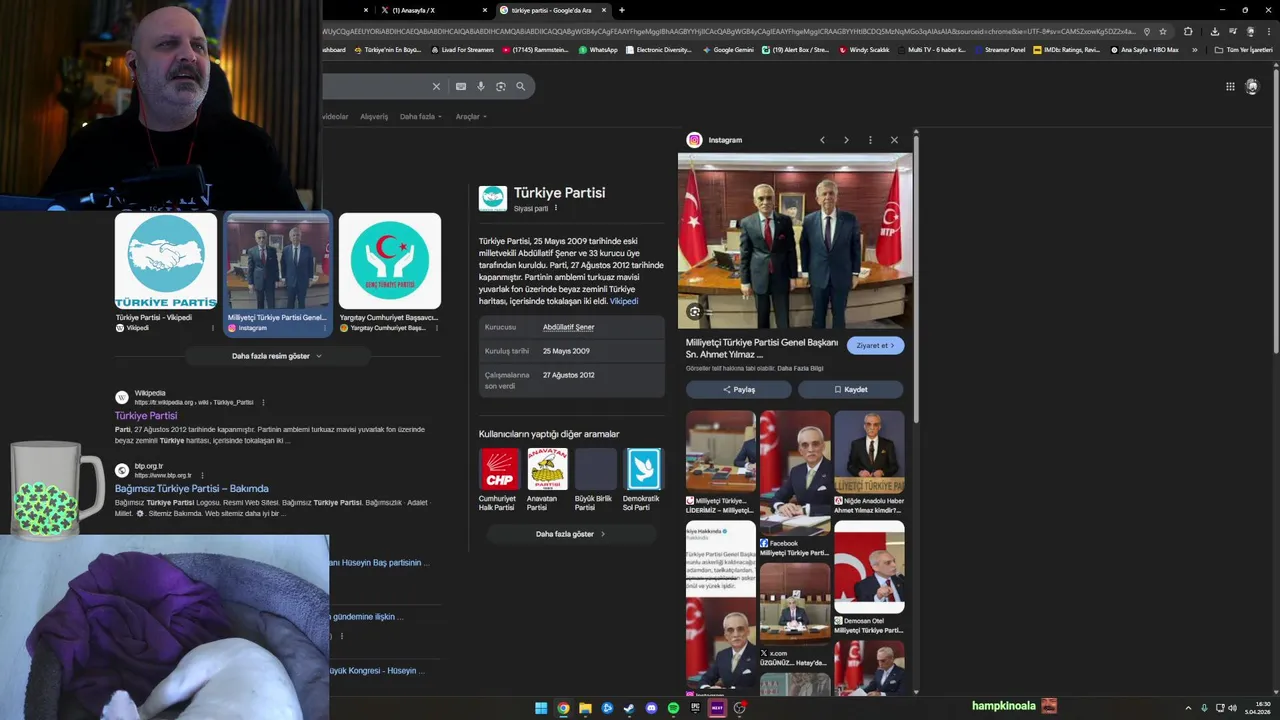This screenshot has height=720, width=1280.
Task: Open the WhatsApp bookmark
Action: tap(597, 50)
